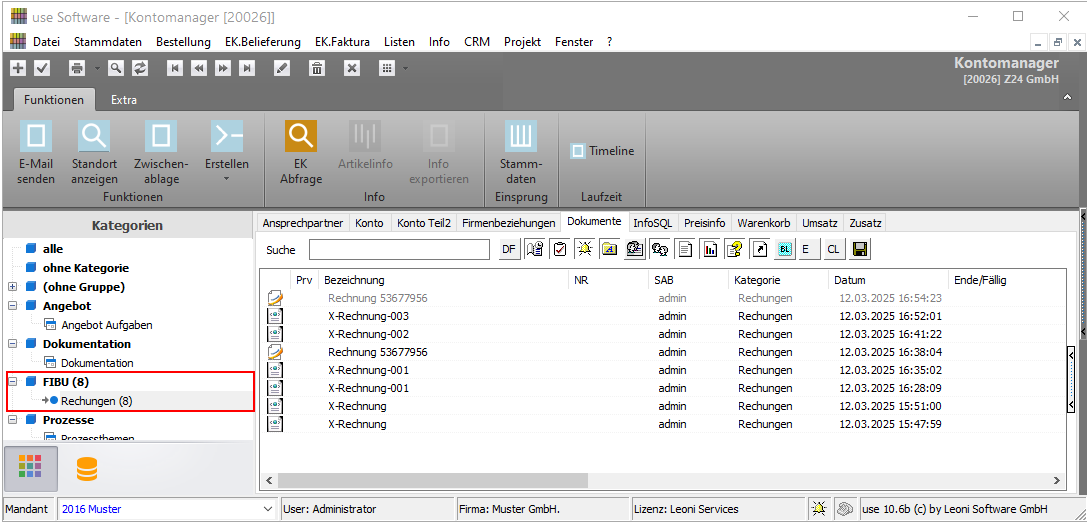Click the E button in documents toolbar

tap(807, 250)
